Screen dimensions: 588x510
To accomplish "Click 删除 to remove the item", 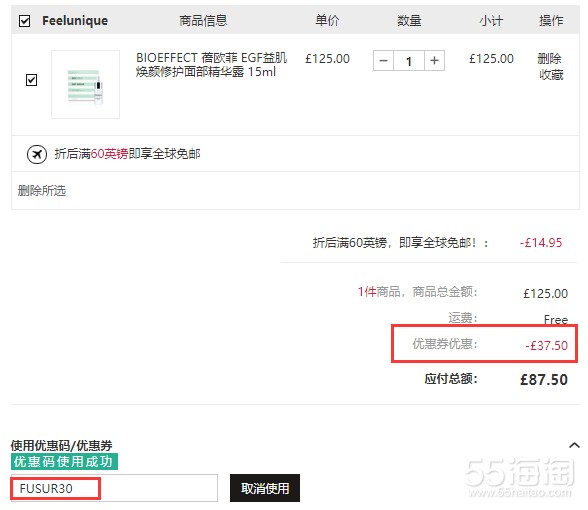I will [549, 58].
